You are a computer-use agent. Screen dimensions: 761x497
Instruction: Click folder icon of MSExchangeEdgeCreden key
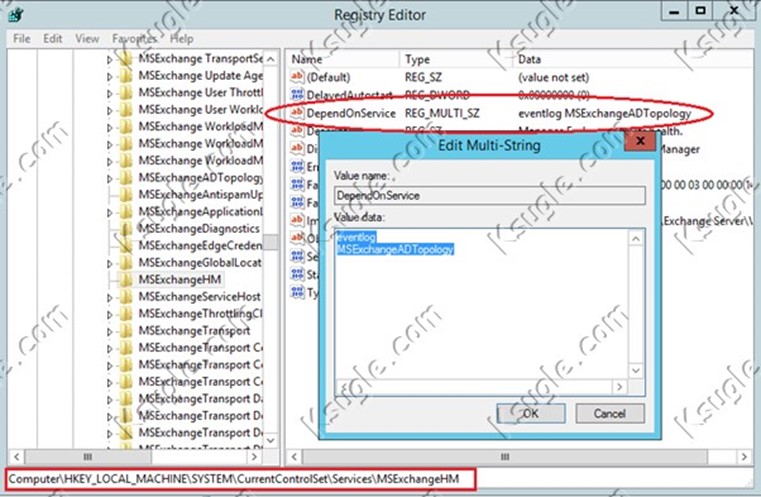pos(126,246)
